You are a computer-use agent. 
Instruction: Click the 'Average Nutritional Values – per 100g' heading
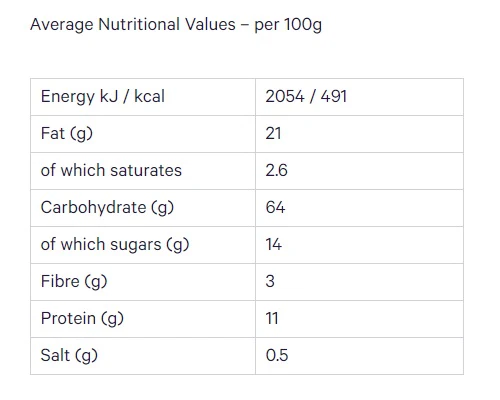[x=176, y=25]
